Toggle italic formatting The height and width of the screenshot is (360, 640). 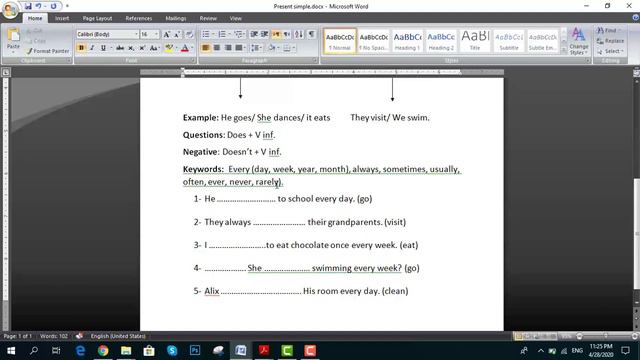pyautogui.click(x=92, y=48)
